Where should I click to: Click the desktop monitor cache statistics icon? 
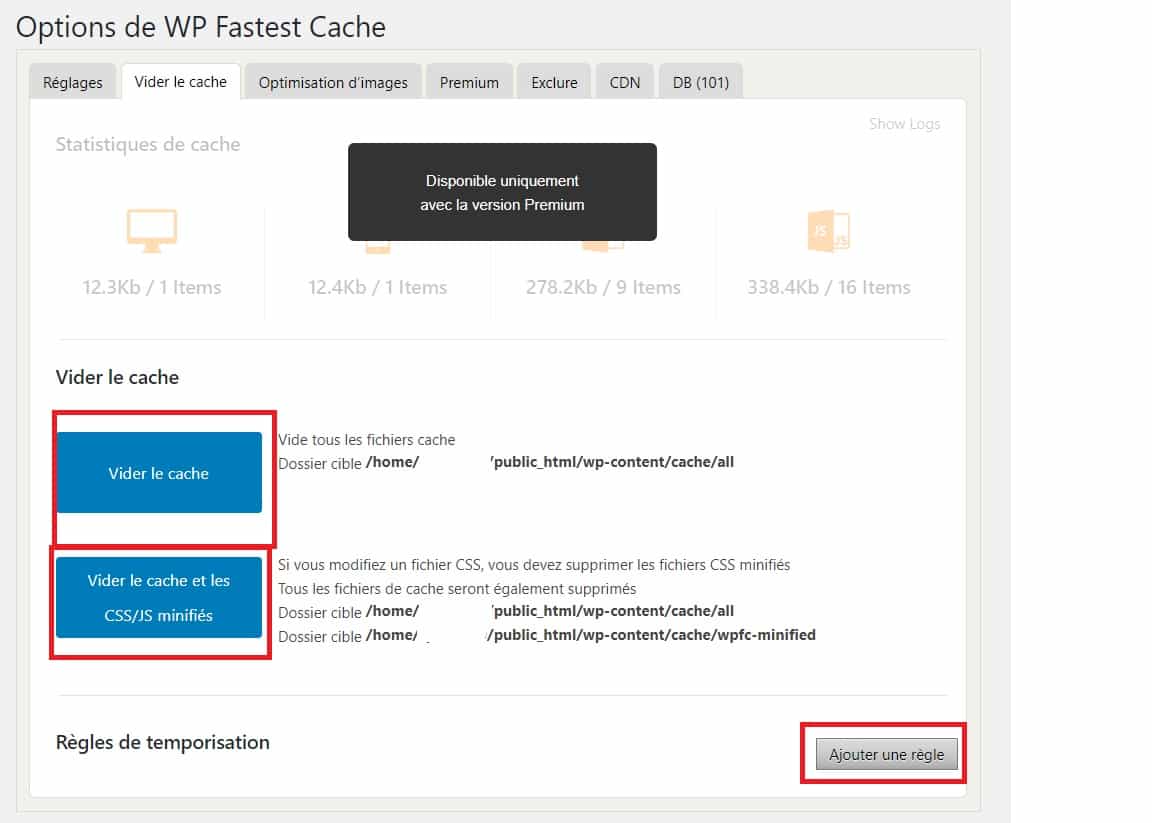point(151,231)
